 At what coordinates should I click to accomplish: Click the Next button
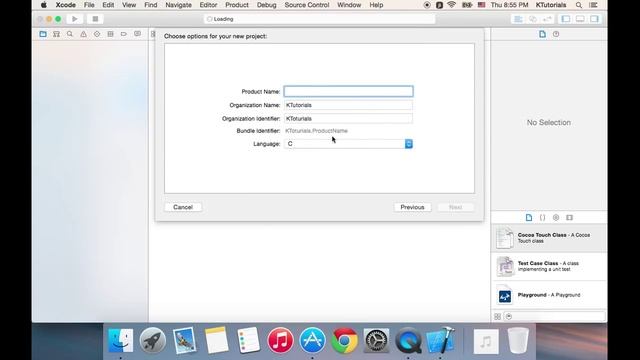(456, 207)
